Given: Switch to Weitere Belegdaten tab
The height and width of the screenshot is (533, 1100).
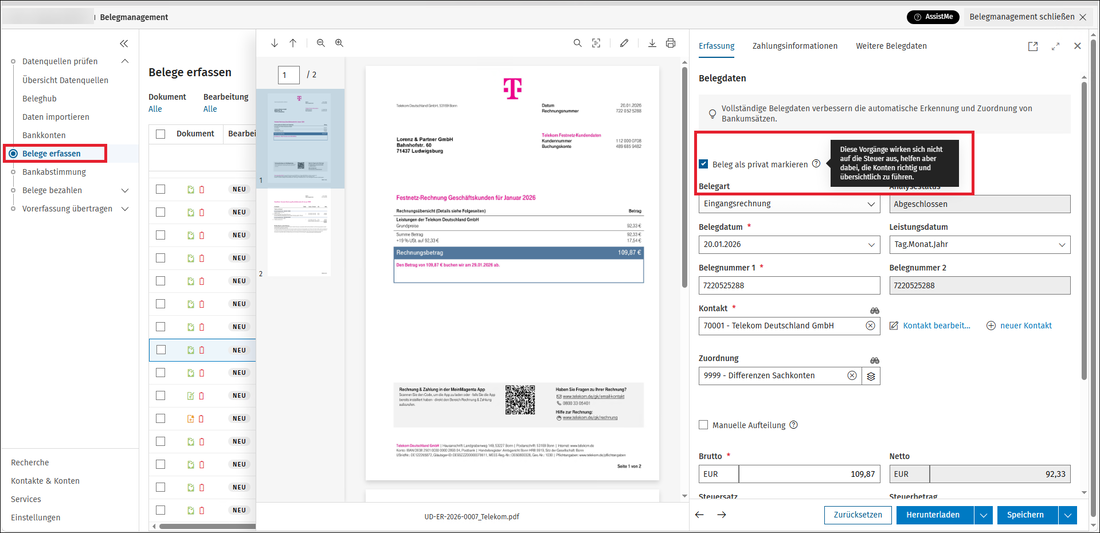Looking at the screenshot, I should pos(891,46).
